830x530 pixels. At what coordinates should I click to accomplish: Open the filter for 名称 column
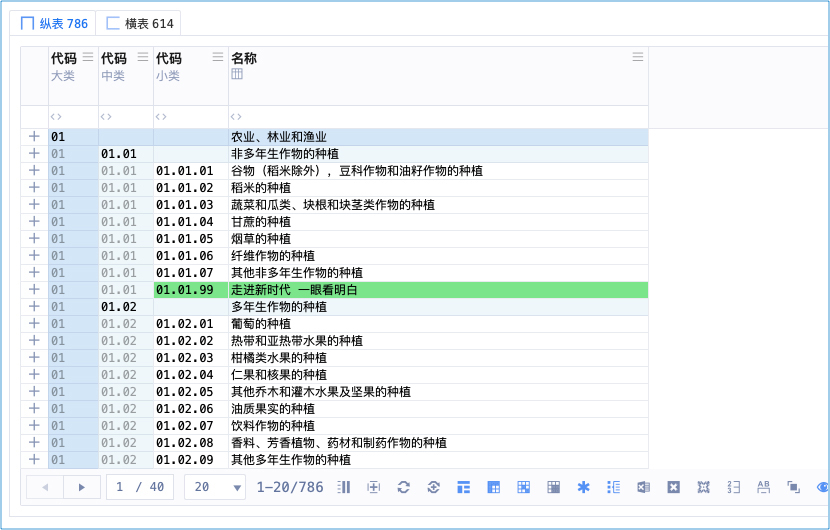point(236,116)
